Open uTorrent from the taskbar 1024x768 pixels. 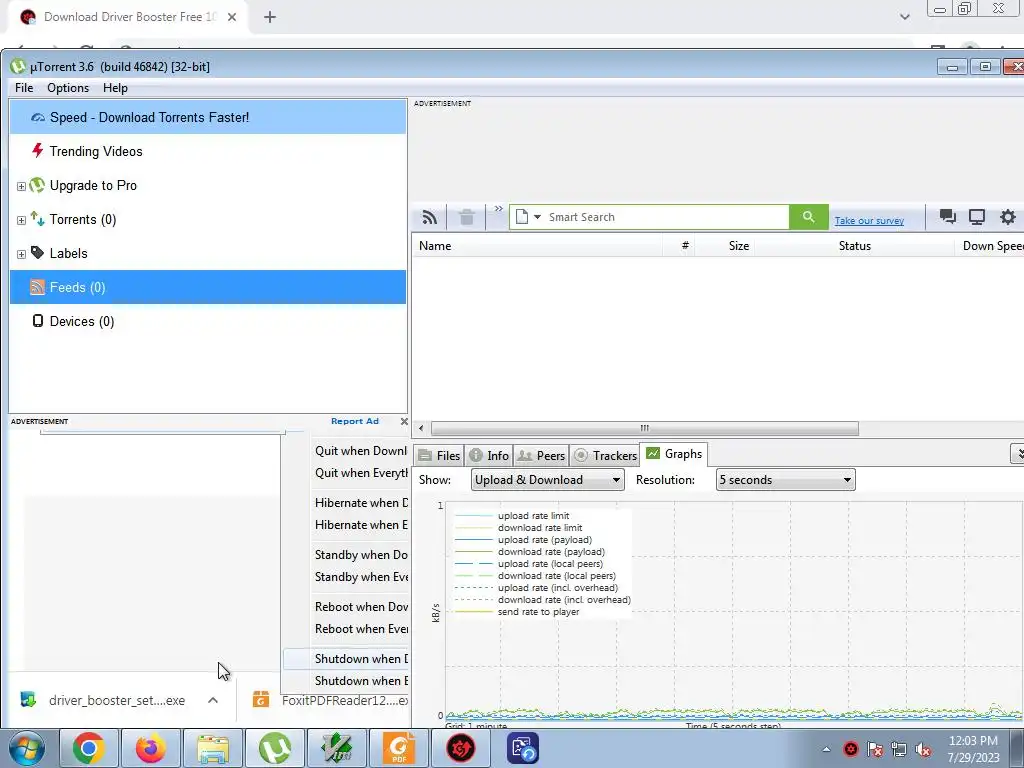(275, 748)
